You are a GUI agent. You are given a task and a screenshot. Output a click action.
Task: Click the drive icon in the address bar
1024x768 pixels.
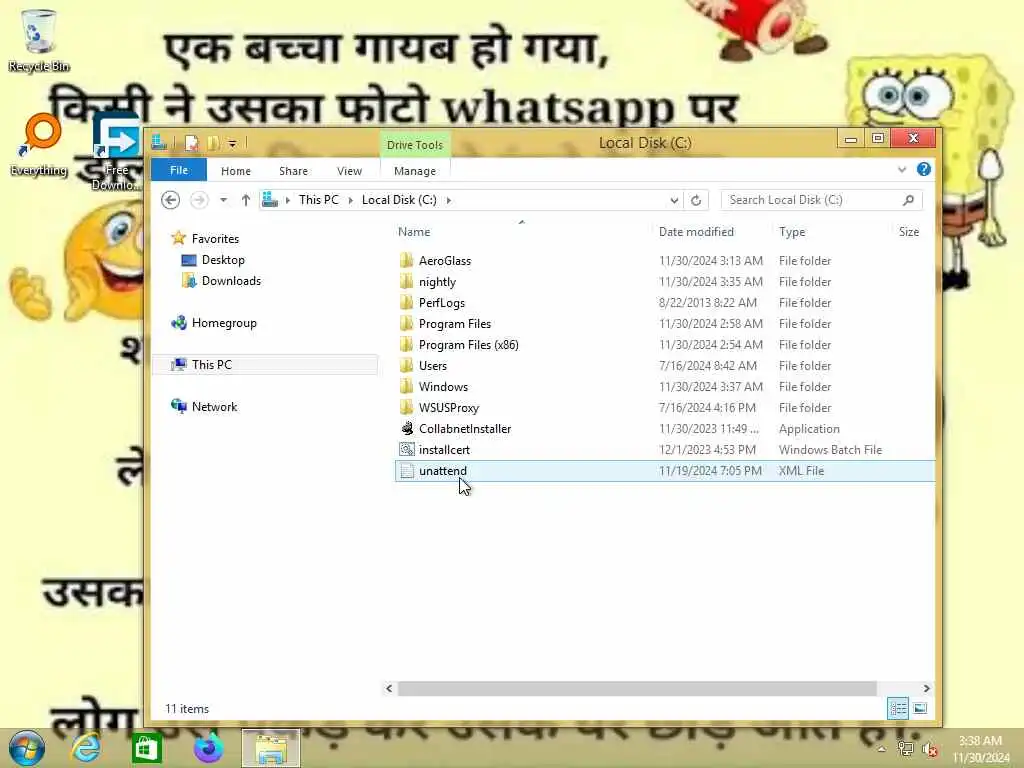[x=270, y=200]
